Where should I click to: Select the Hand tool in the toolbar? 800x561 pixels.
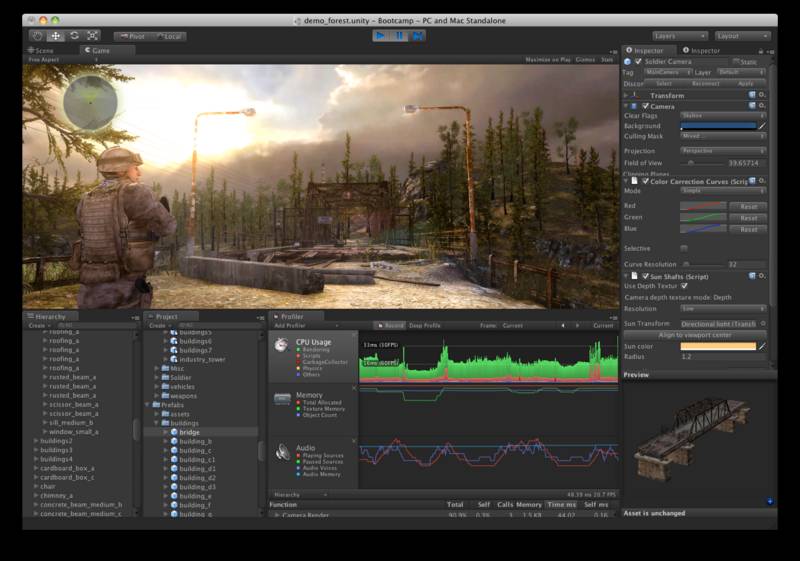(x=37, y=36)
